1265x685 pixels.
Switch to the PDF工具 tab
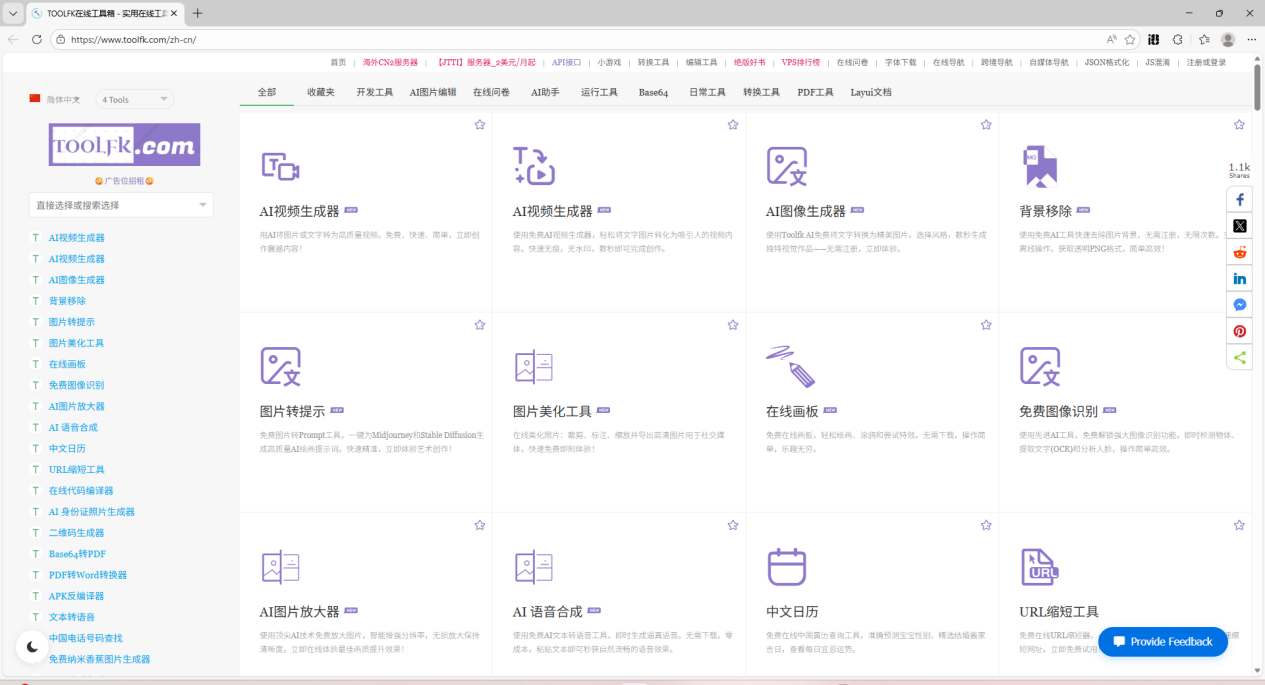(x=815, y=92)
